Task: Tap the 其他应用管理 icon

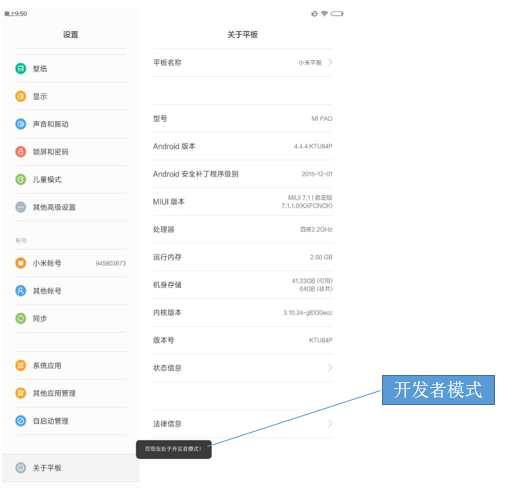Action: click(x=21, y=393)
